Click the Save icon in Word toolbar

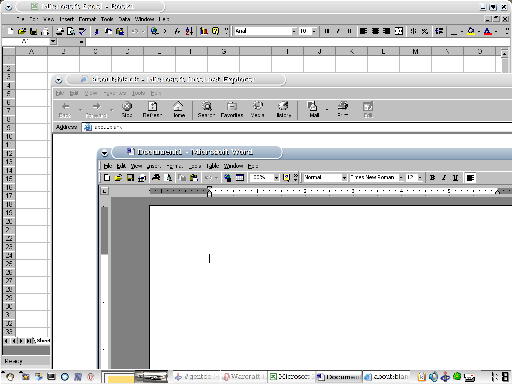130,178
